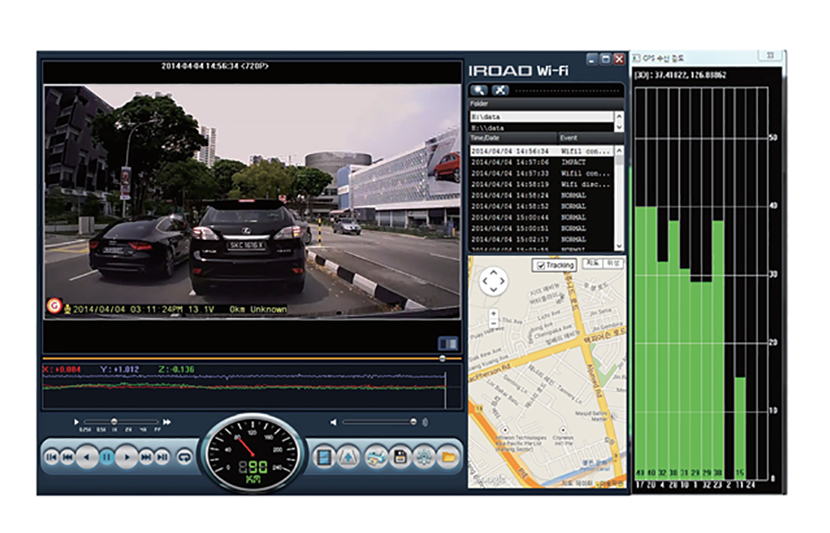Click the dashcam video frame

click(x=252, y=202)
